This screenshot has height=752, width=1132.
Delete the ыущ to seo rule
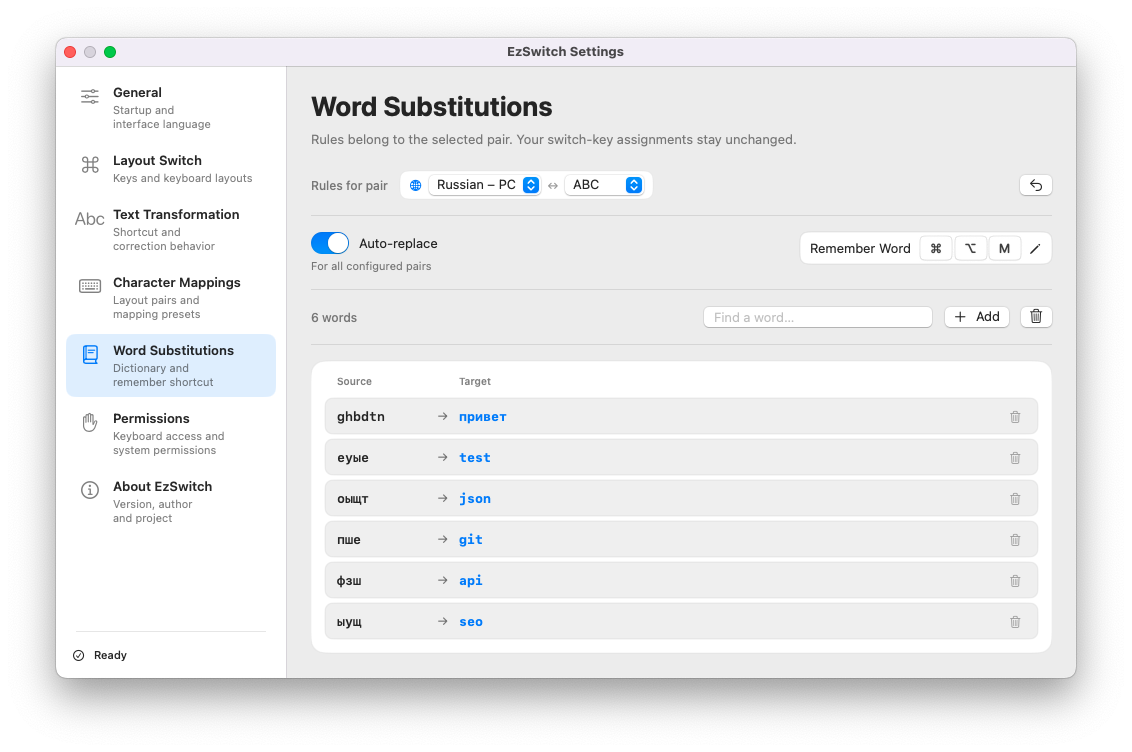[x=1015, y=622]
